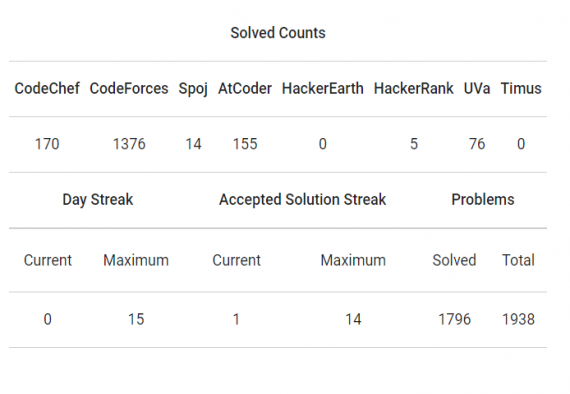This screenshot has height=394, width=570.
Task: Select the Day Streak heading
Action: tap(98, 200)
